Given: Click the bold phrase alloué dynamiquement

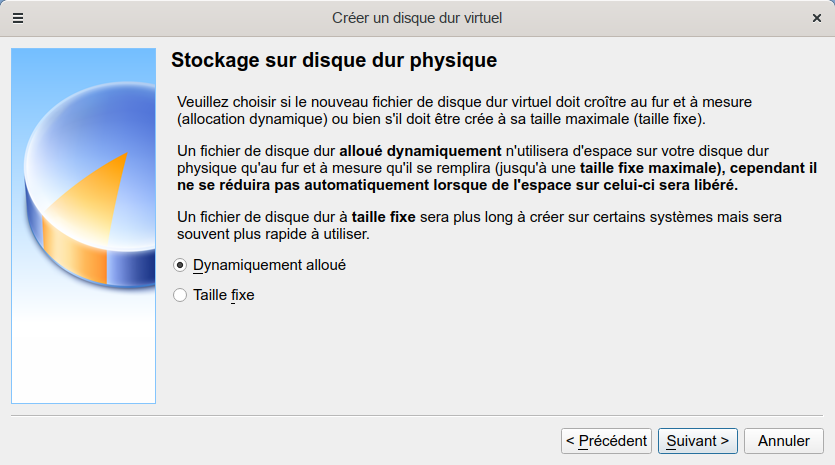Looking at the screenshot, I should [x=420, y=150].
